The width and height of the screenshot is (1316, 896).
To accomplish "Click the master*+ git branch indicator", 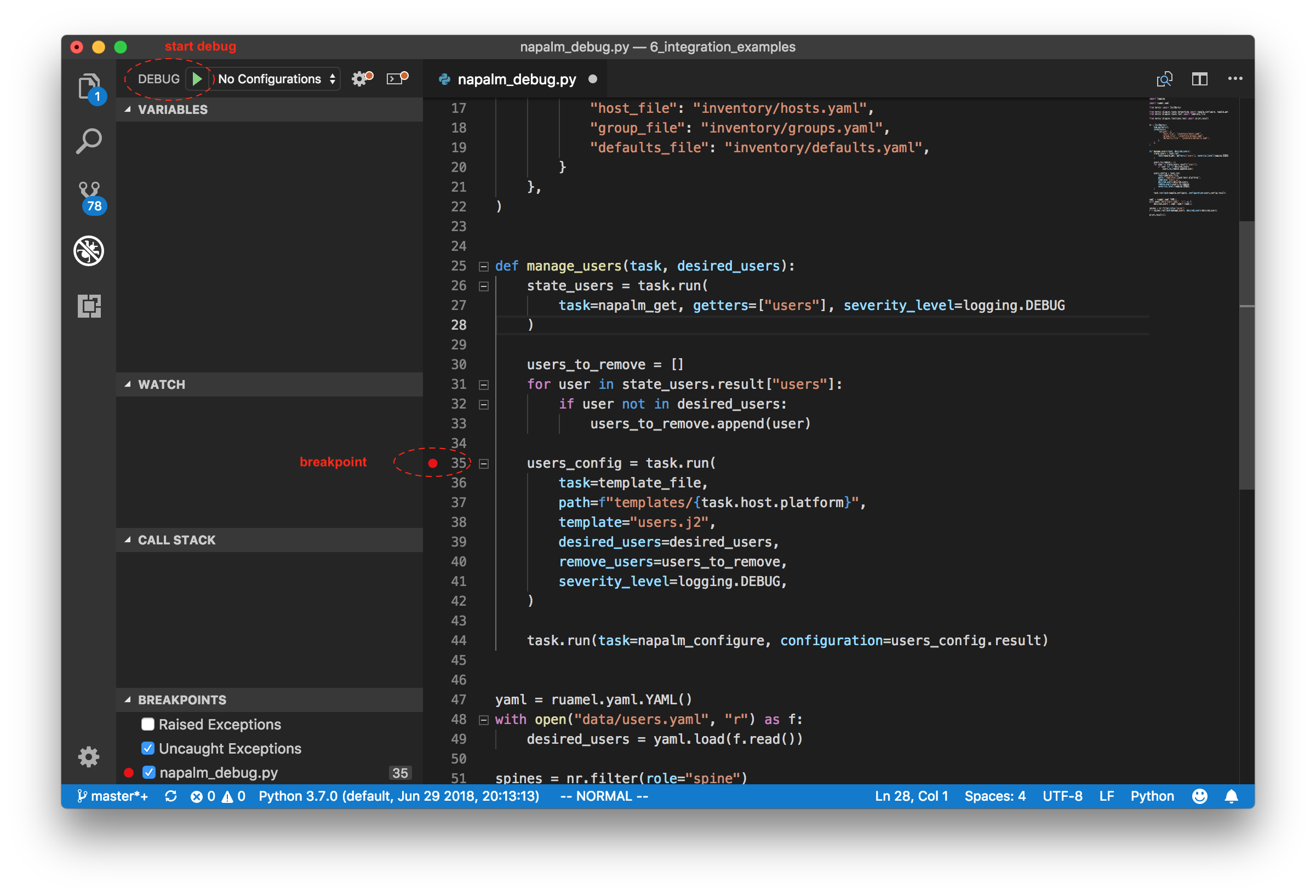I will tap(112, 796).
